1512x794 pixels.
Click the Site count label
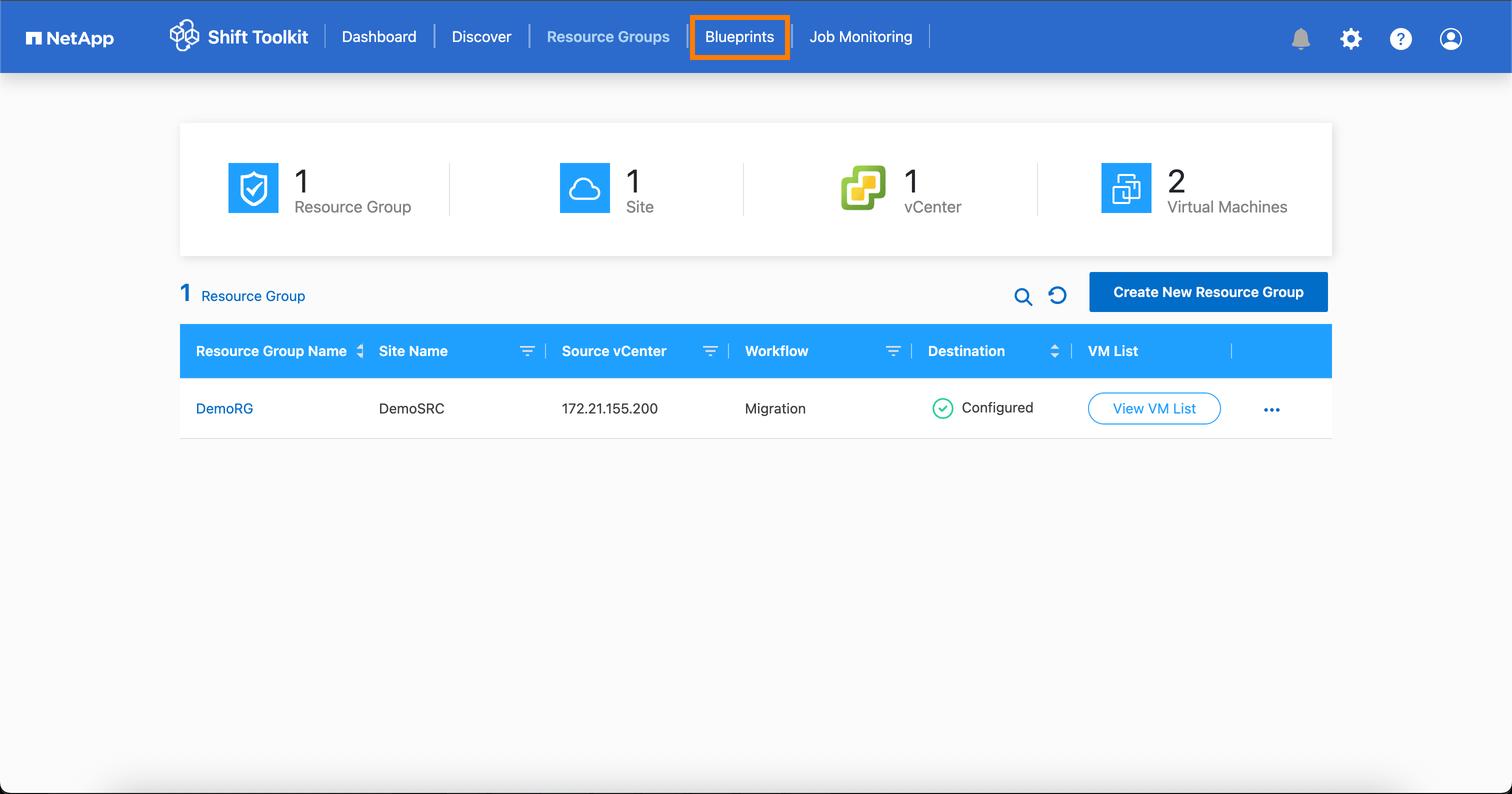click(639, 206)
